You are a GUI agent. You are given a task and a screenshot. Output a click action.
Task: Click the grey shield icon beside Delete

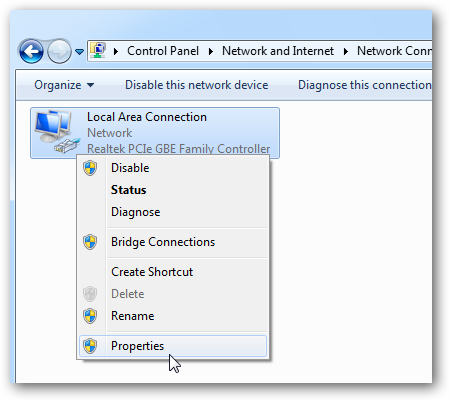90,294
